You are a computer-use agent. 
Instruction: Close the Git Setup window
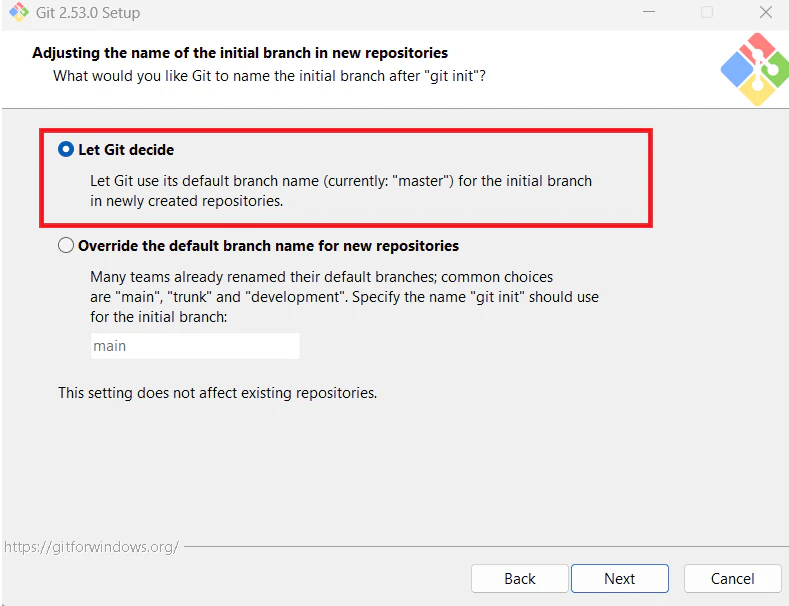(x=766, y=12)
